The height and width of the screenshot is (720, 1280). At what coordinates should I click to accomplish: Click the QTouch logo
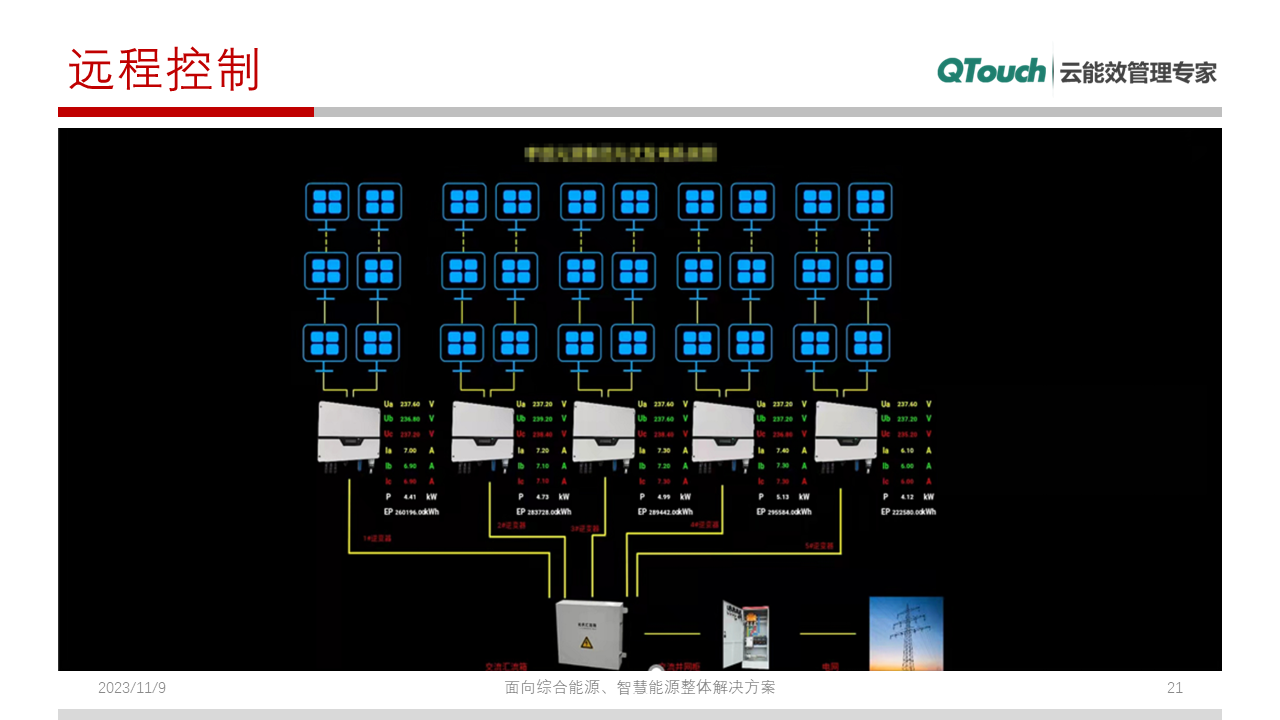pos(991,71)
